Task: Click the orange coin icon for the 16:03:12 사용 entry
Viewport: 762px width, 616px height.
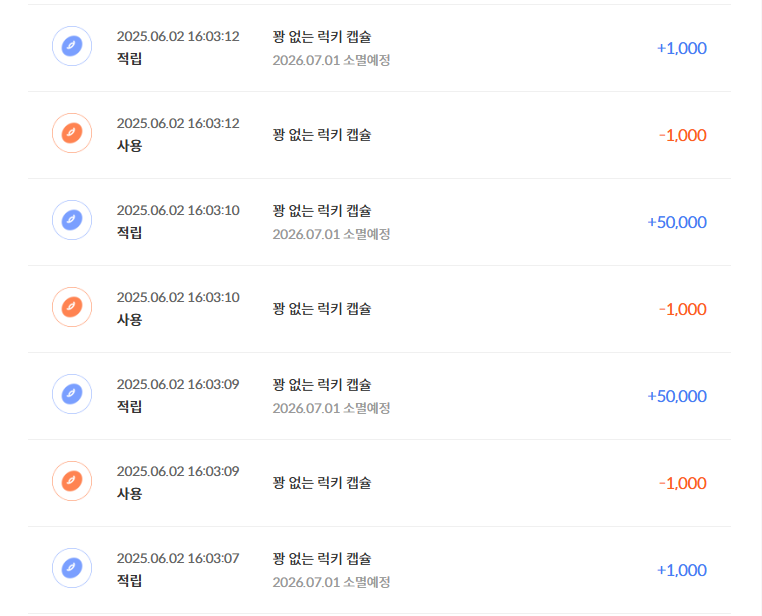Action: tap(72, 133)
